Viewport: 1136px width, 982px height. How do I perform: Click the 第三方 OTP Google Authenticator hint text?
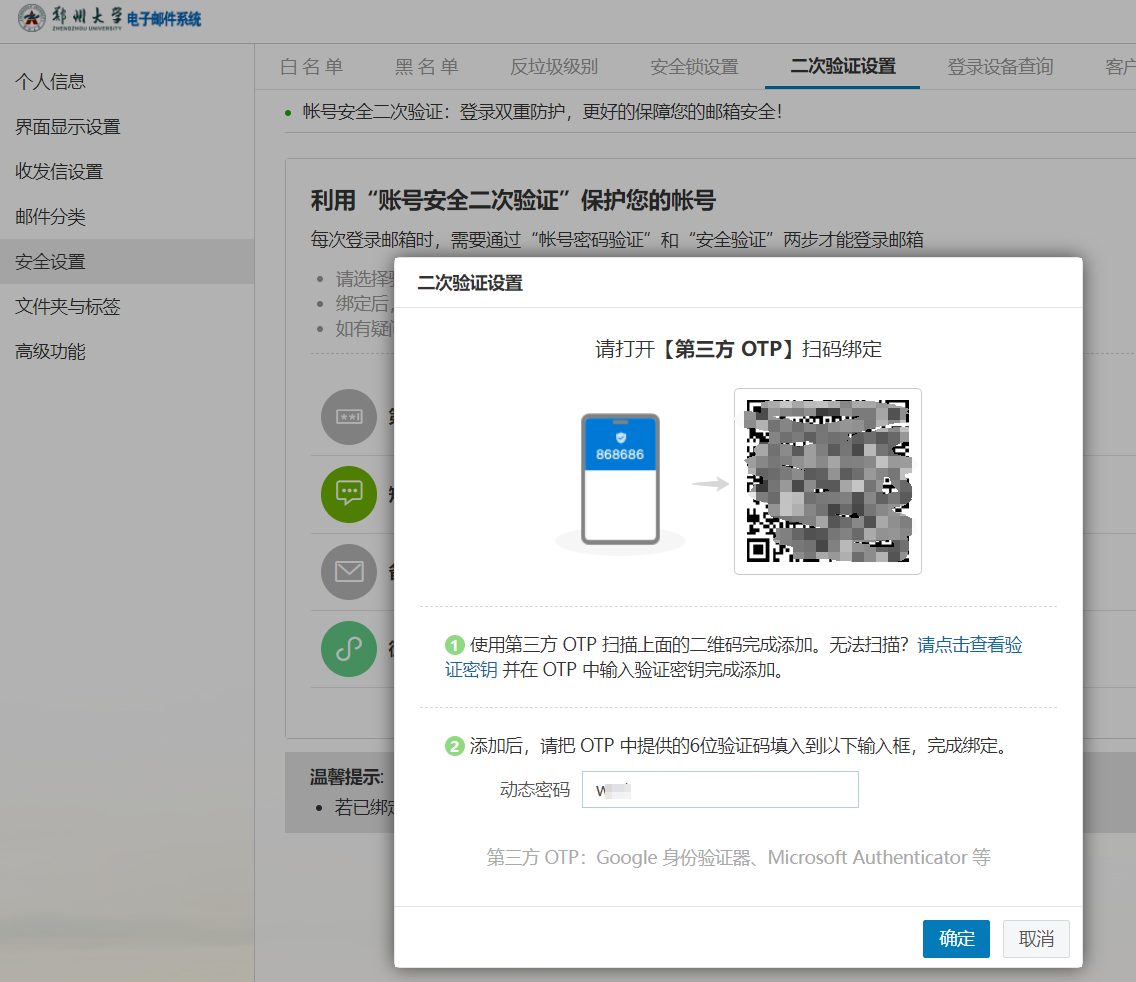tap(738, 857)
